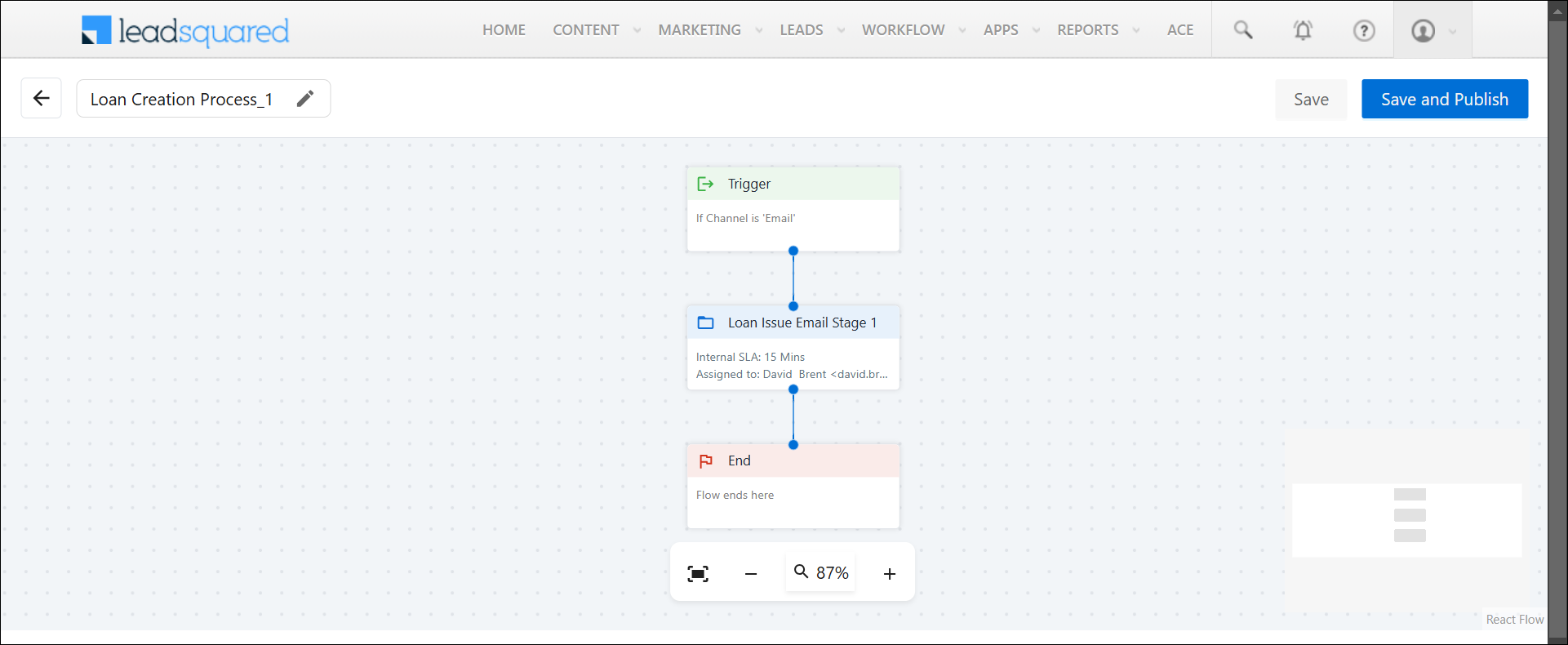Click the user profile avatar icon
Viewport: 1568px width, 645px height.
1423,30
